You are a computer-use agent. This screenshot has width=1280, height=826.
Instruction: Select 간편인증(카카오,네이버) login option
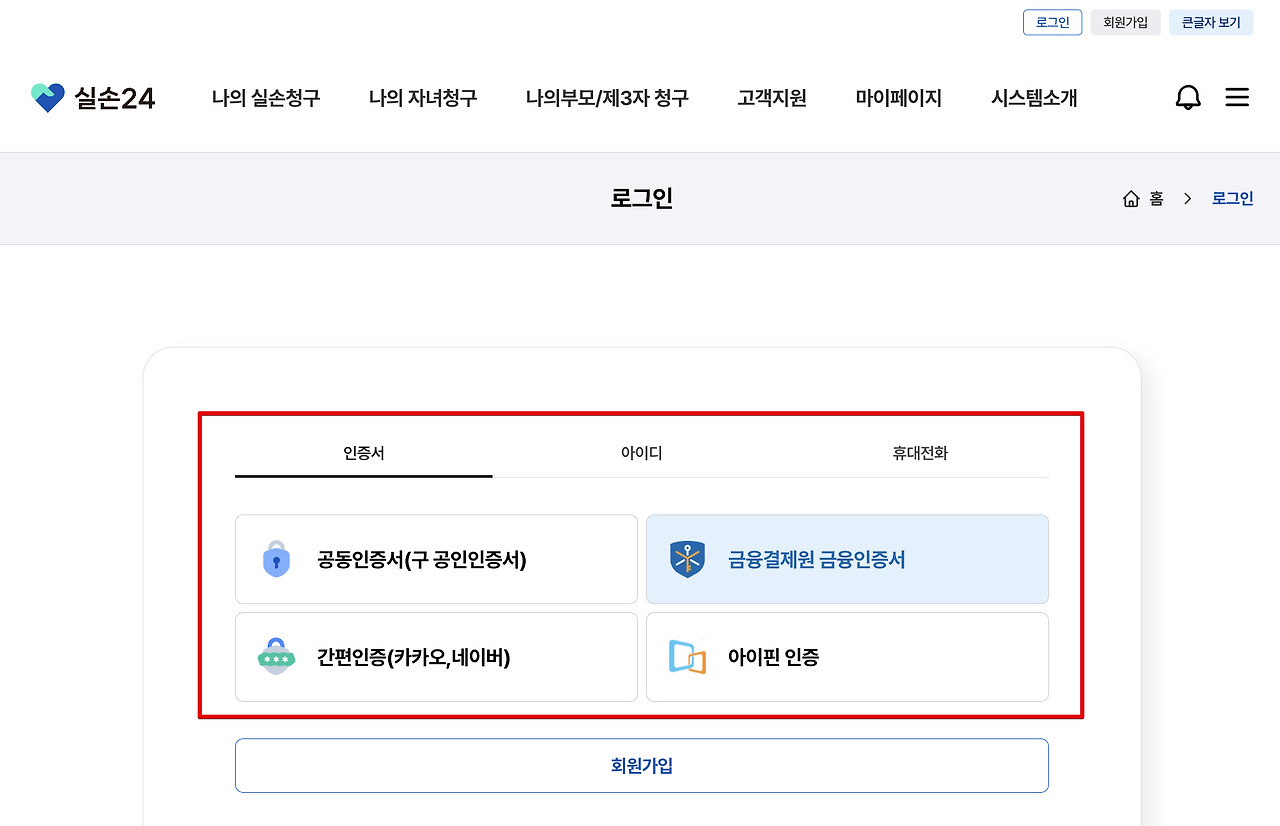(x=436, y=657)
